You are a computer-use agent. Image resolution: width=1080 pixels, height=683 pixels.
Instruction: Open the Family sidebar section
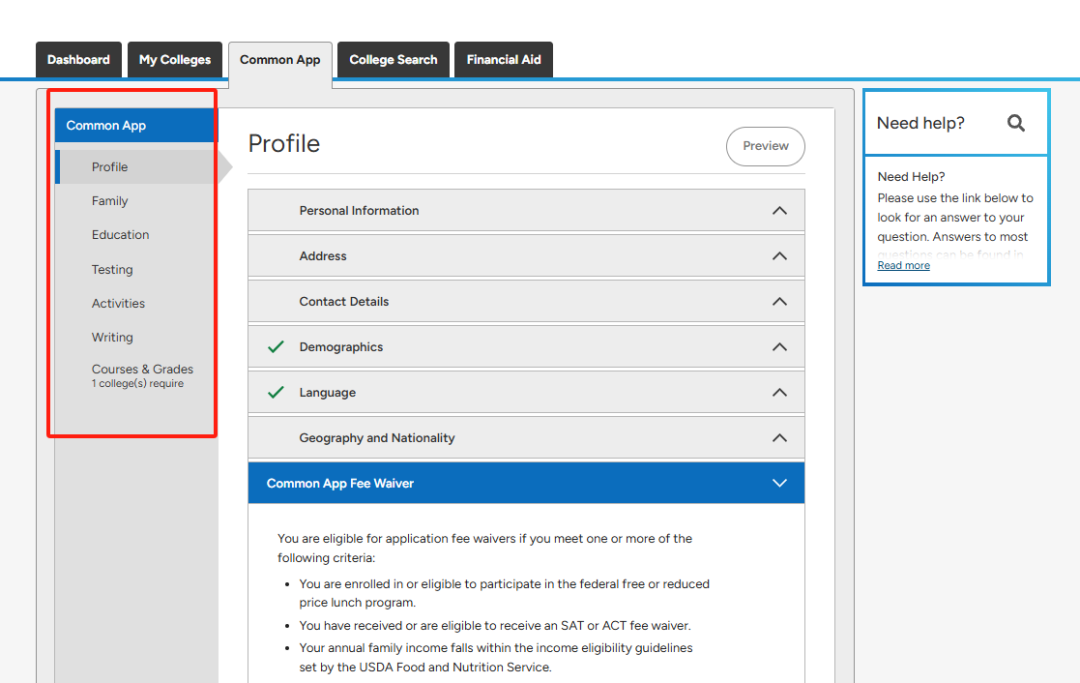(x=110, y=201)
